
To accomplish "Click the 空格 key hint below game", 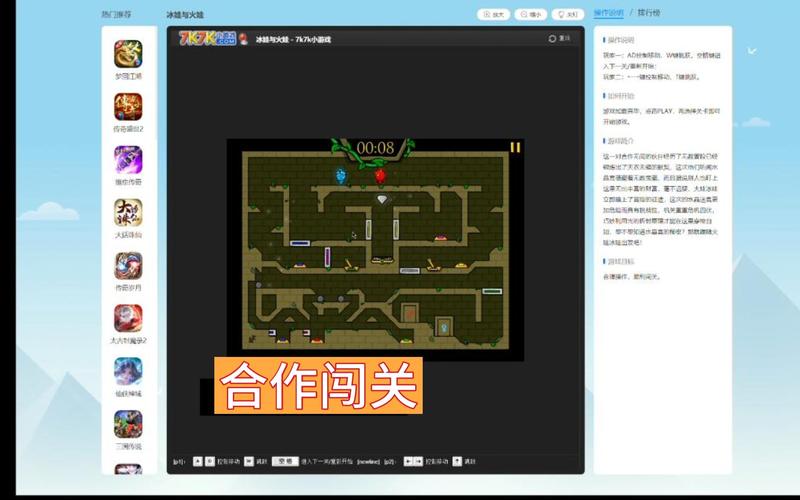I will click(x=285, y=461).
